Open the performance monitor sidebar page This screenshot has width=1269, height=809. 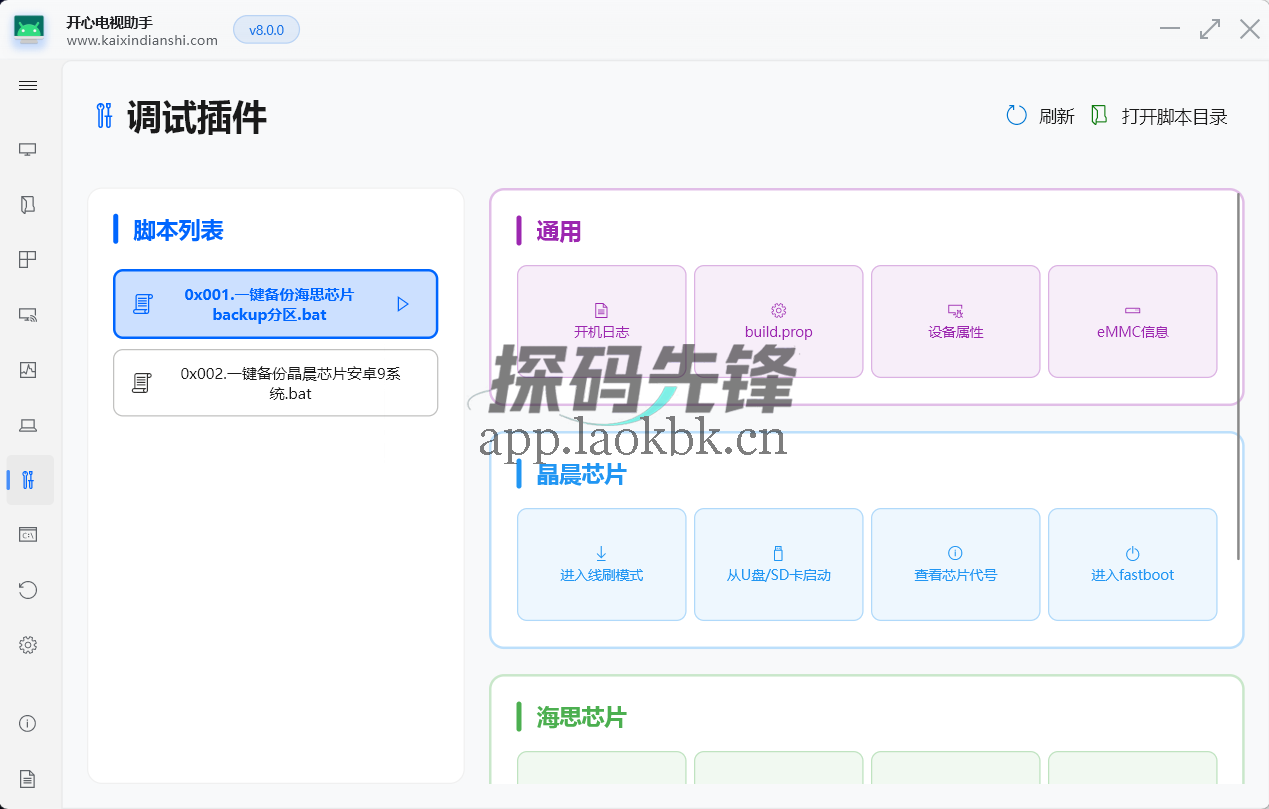tap(28, 370)
